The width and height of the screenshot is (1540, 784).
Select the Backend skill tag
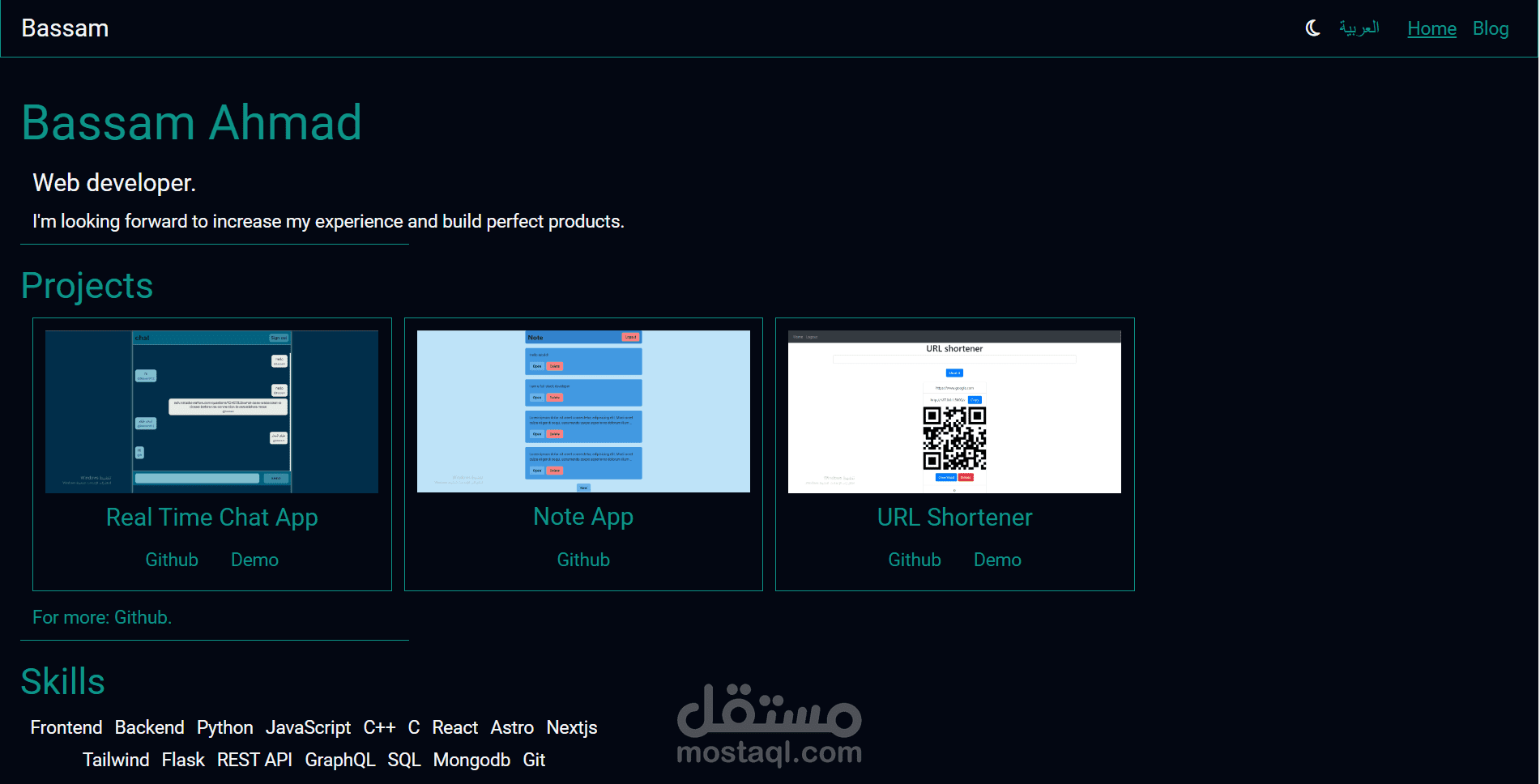coord(150,727)
